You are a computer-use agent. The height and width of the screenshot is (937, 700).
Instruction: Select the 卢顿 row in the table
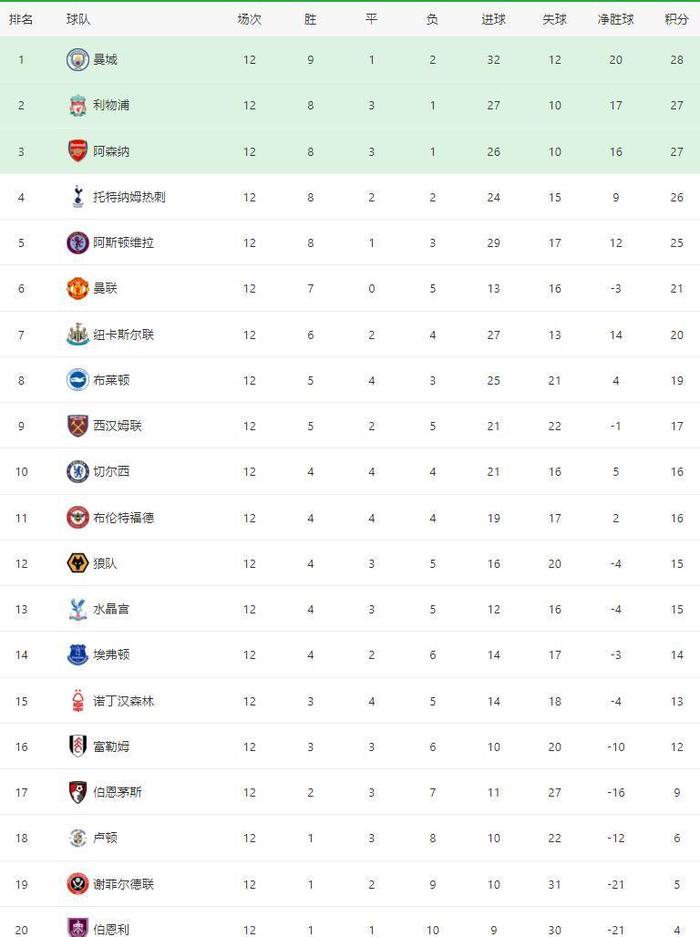[x=350, y=838]
